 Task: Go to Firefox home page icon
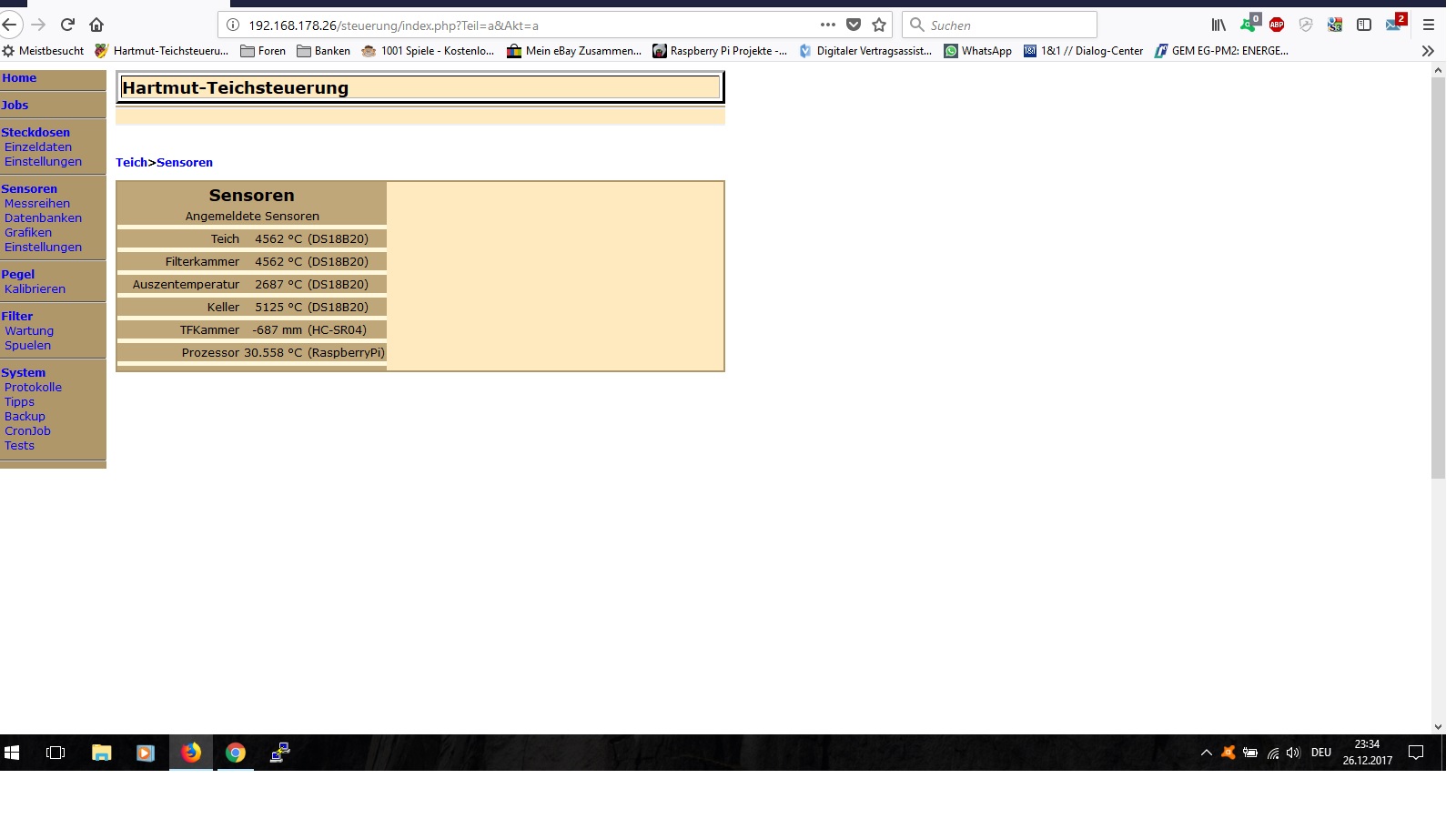(96, 25)
